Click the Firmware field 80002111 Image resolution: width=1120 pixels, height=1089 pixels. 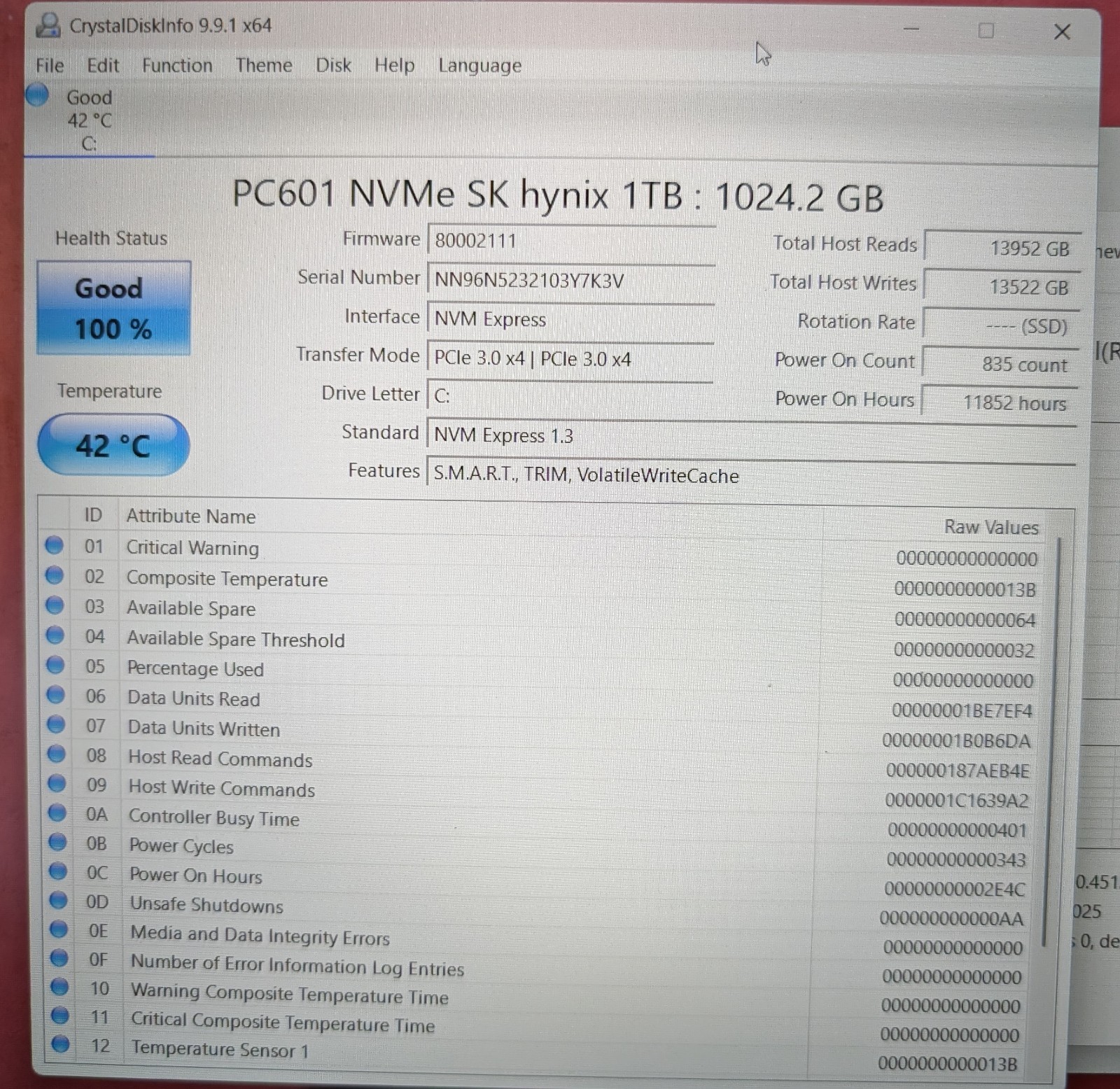(x=570, y=241)
